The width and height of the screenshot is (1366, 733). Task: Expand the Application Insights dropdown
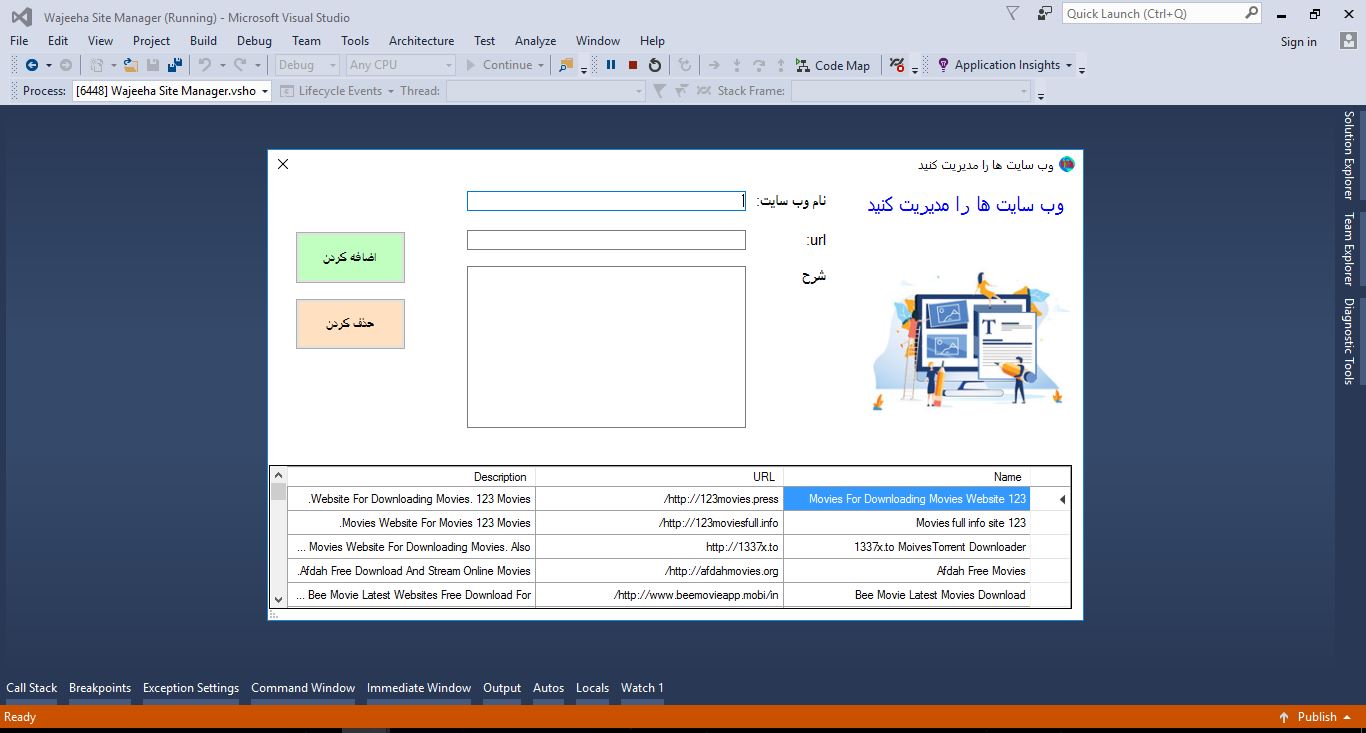pyautogui.click(x=1068, y=65)
